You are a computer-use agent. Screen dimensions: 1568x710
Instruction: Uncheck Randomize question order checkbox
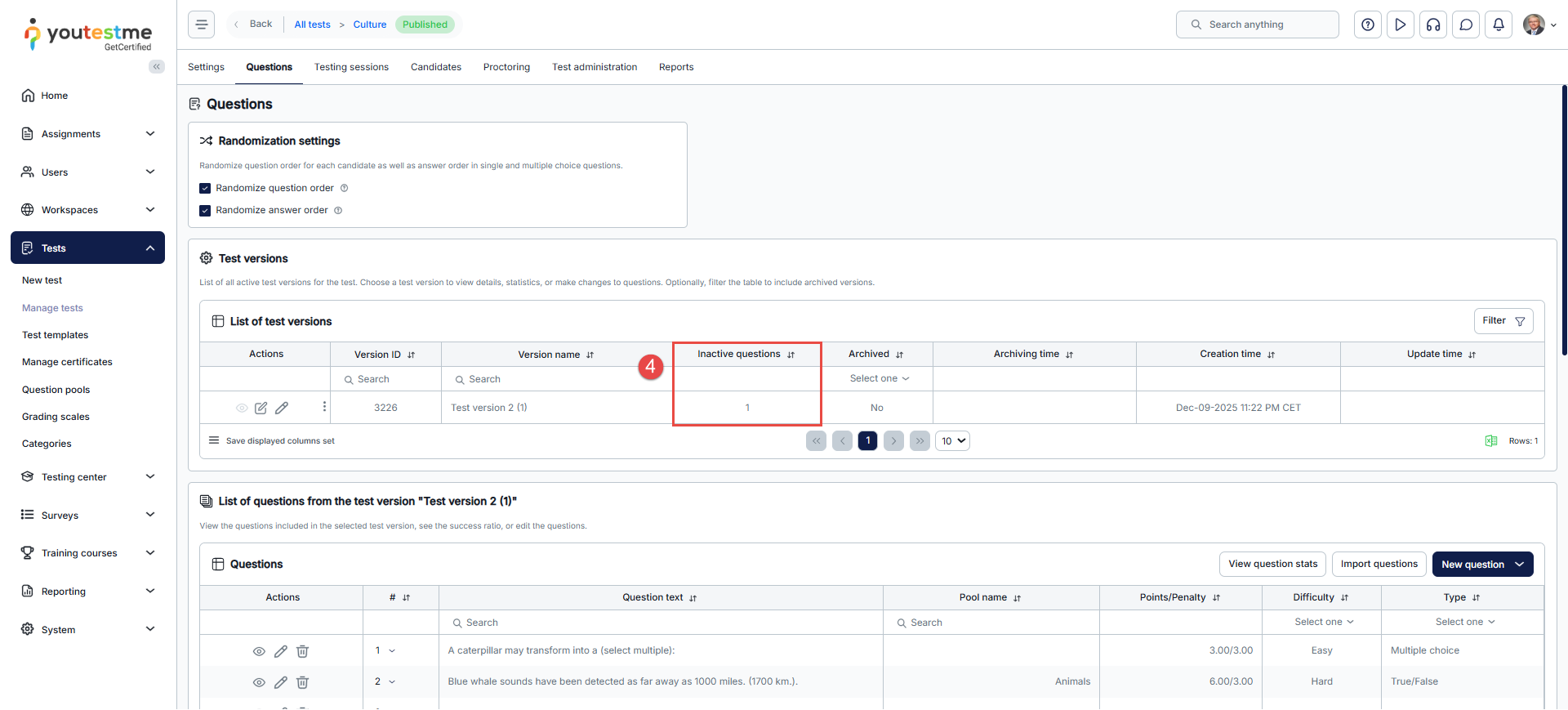pyautogui.click(x=205, y=188)
